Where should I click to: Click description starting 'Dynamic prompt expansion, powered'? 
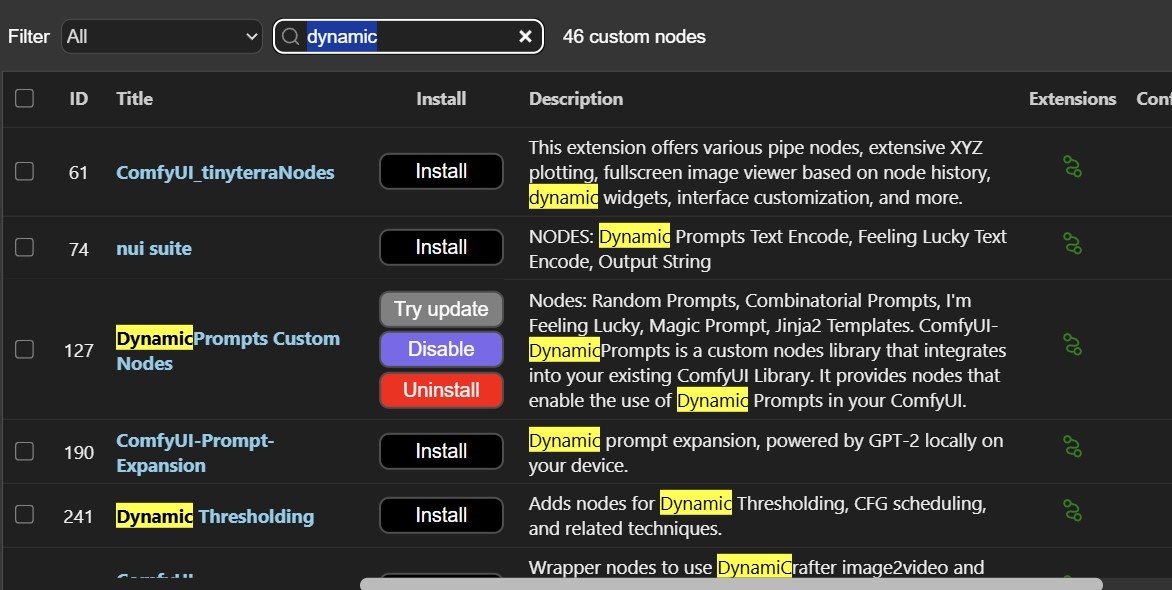766,453
